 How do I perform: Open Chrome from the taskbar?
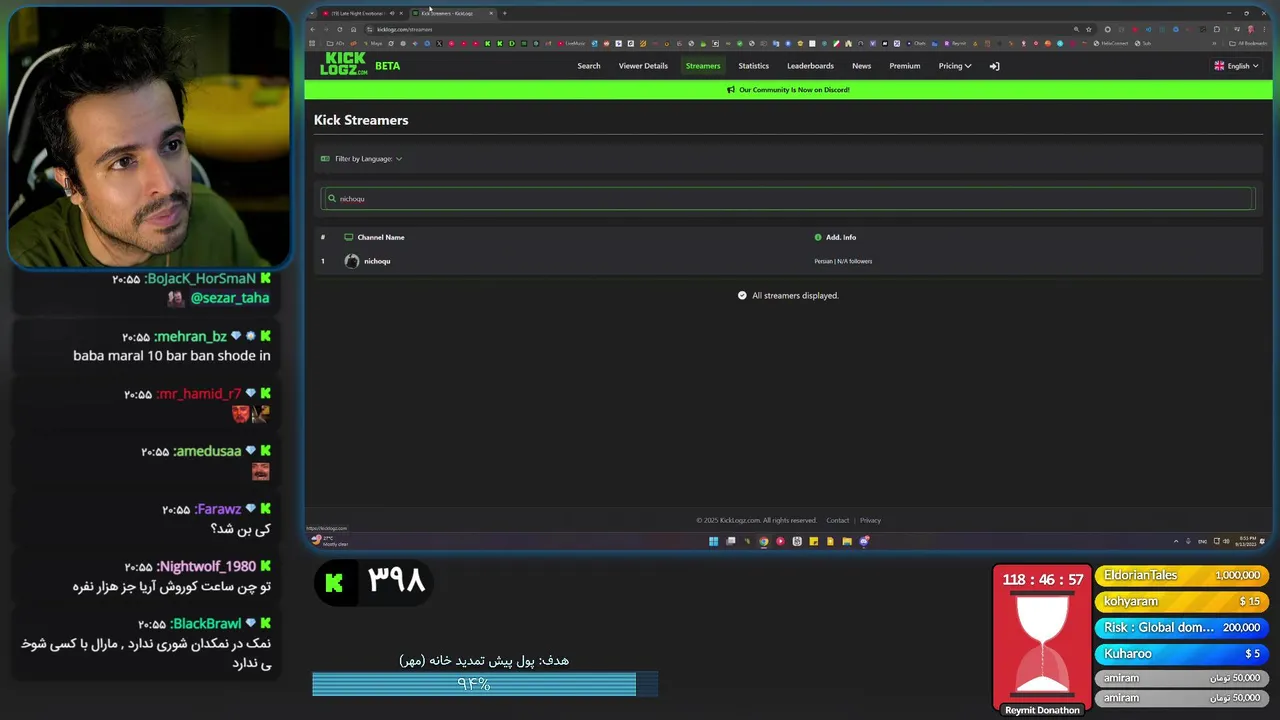(764, 541)
